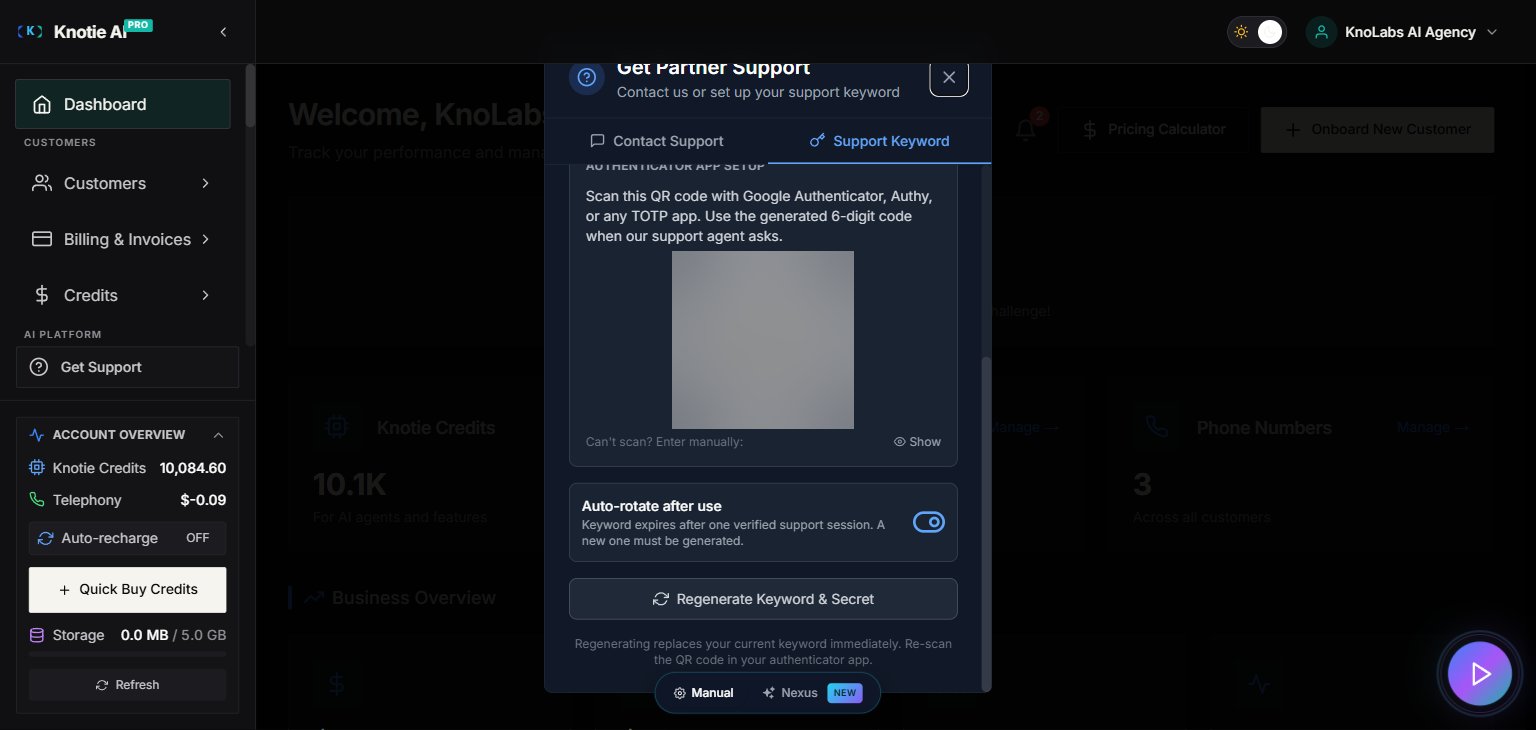
Task: Click the Telephony balance $-0.09
Action: 203,500
